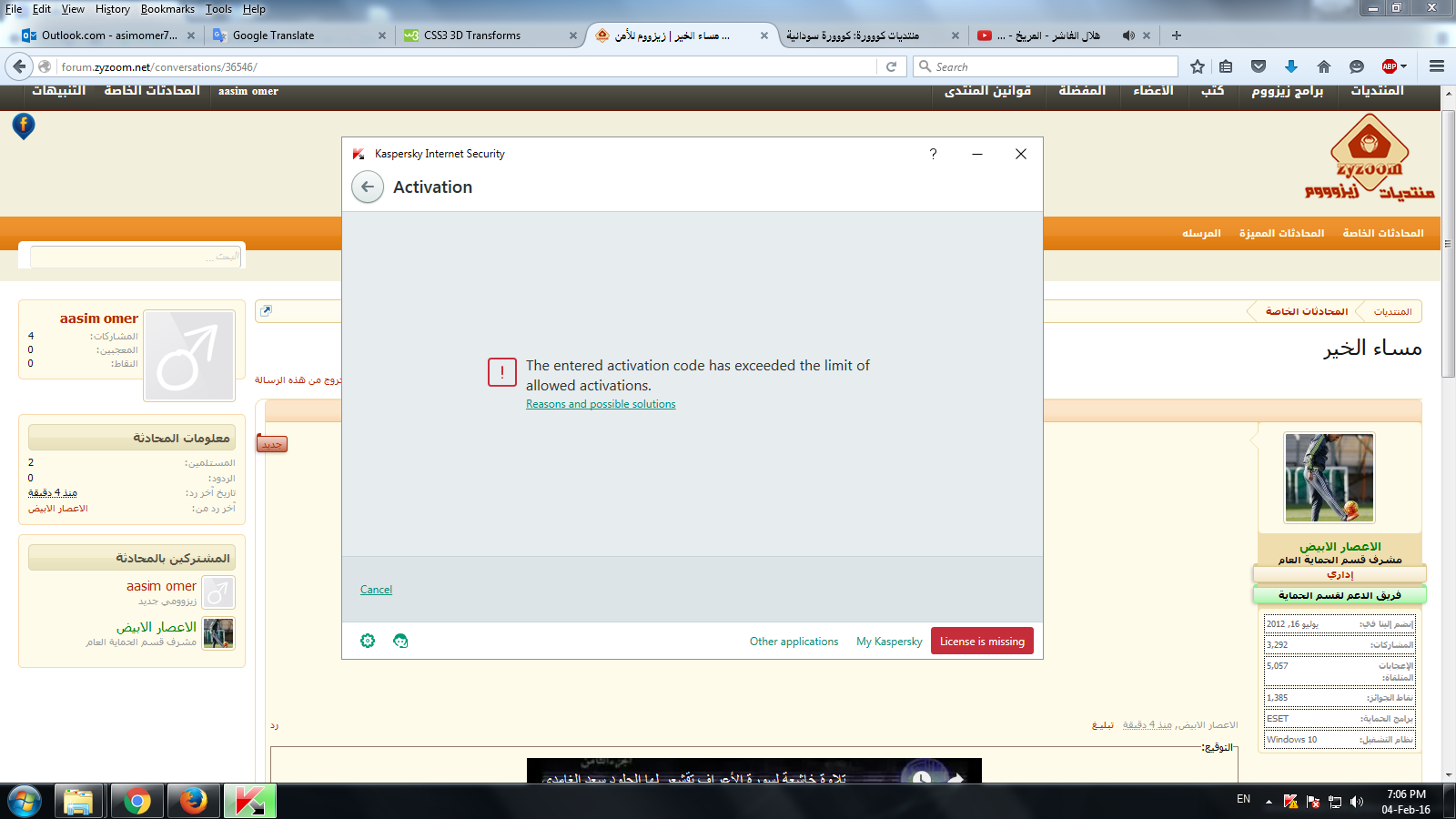This screenshot has width=1456, height=819.
Task: Cancel the Kaspersky activation
Action: 376,590
